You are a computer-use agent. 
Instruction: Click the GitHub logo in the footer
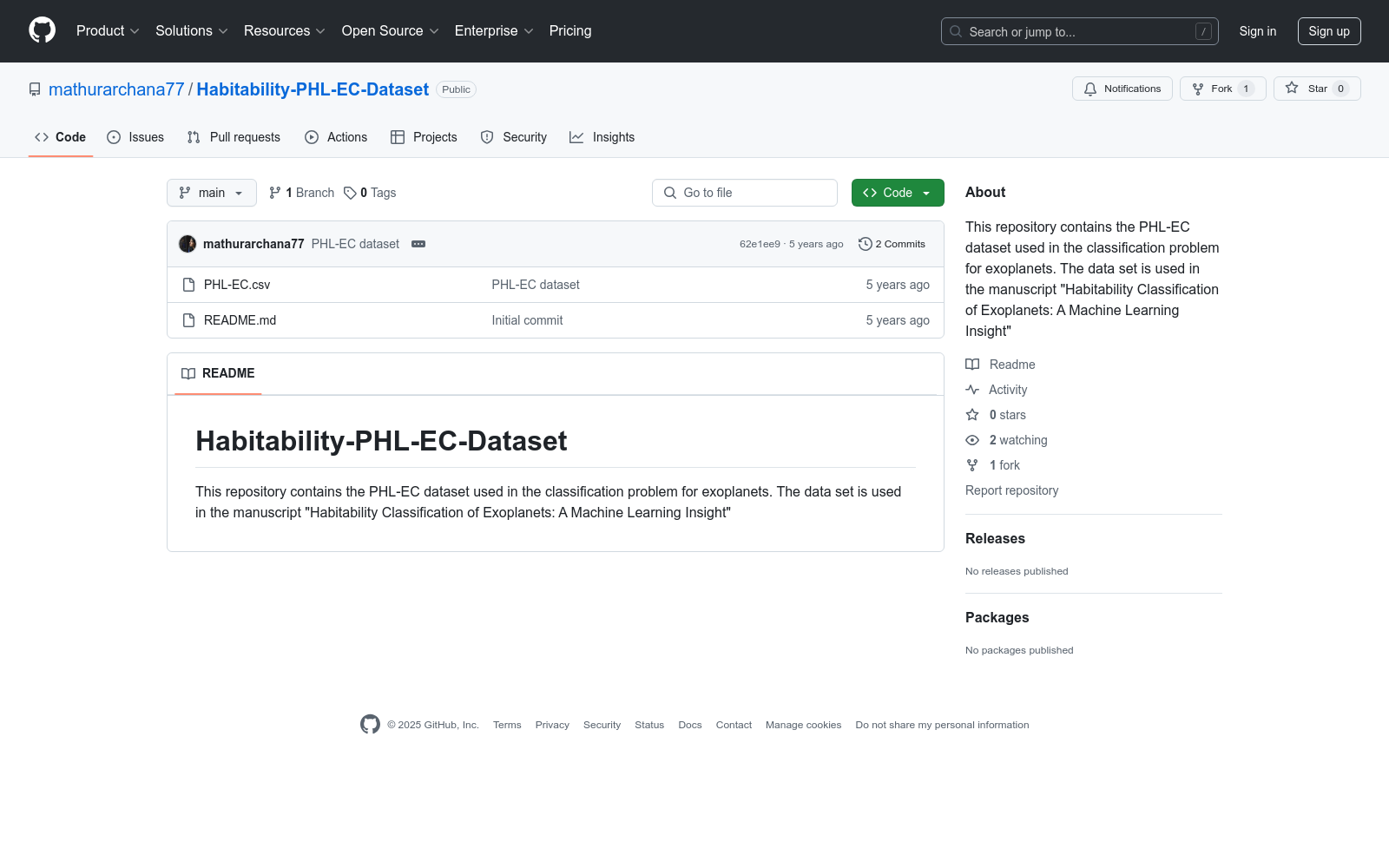(x=370, y=725)
